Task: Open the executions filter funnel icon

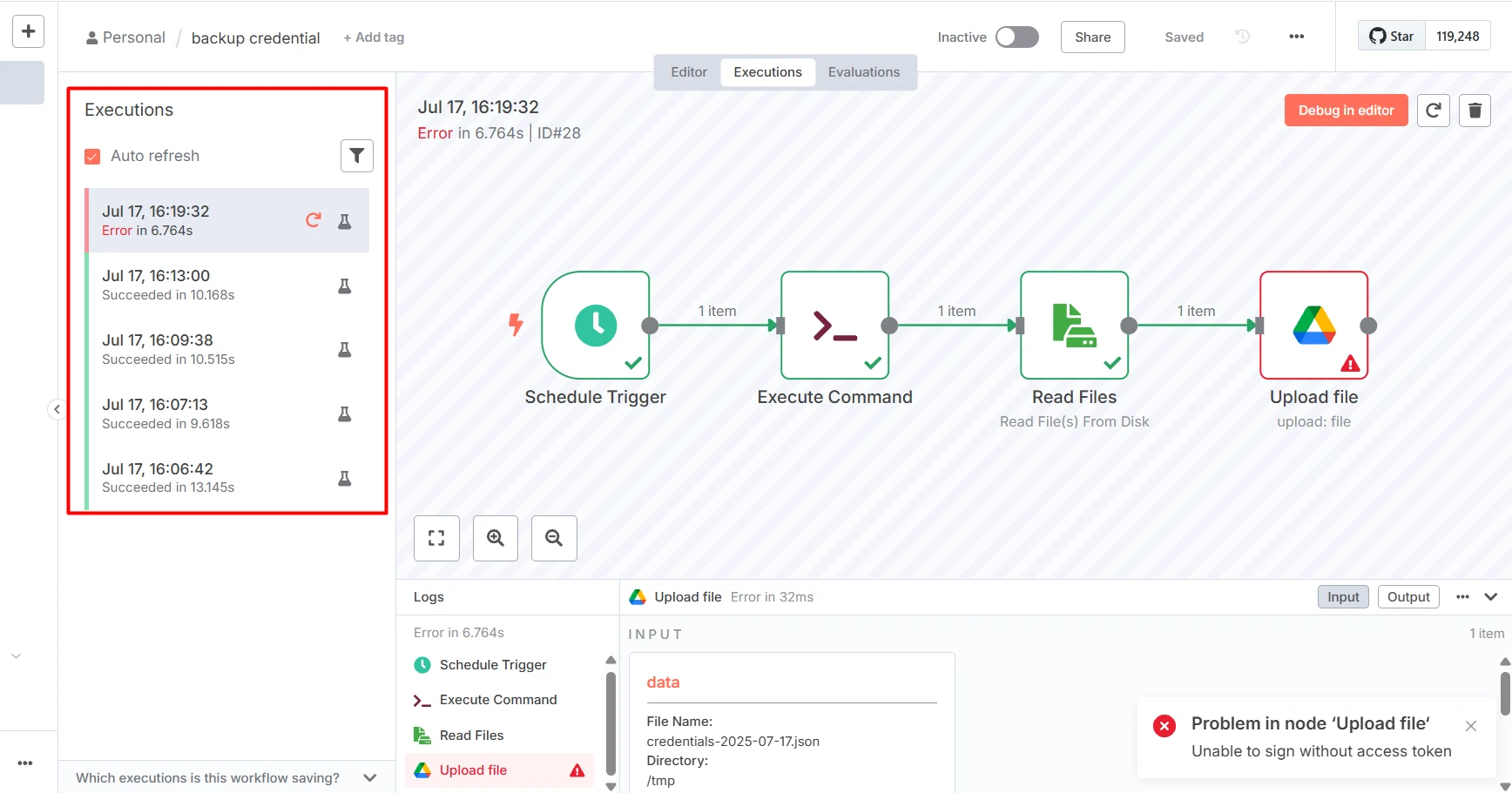Action: [x=356, y=156]
